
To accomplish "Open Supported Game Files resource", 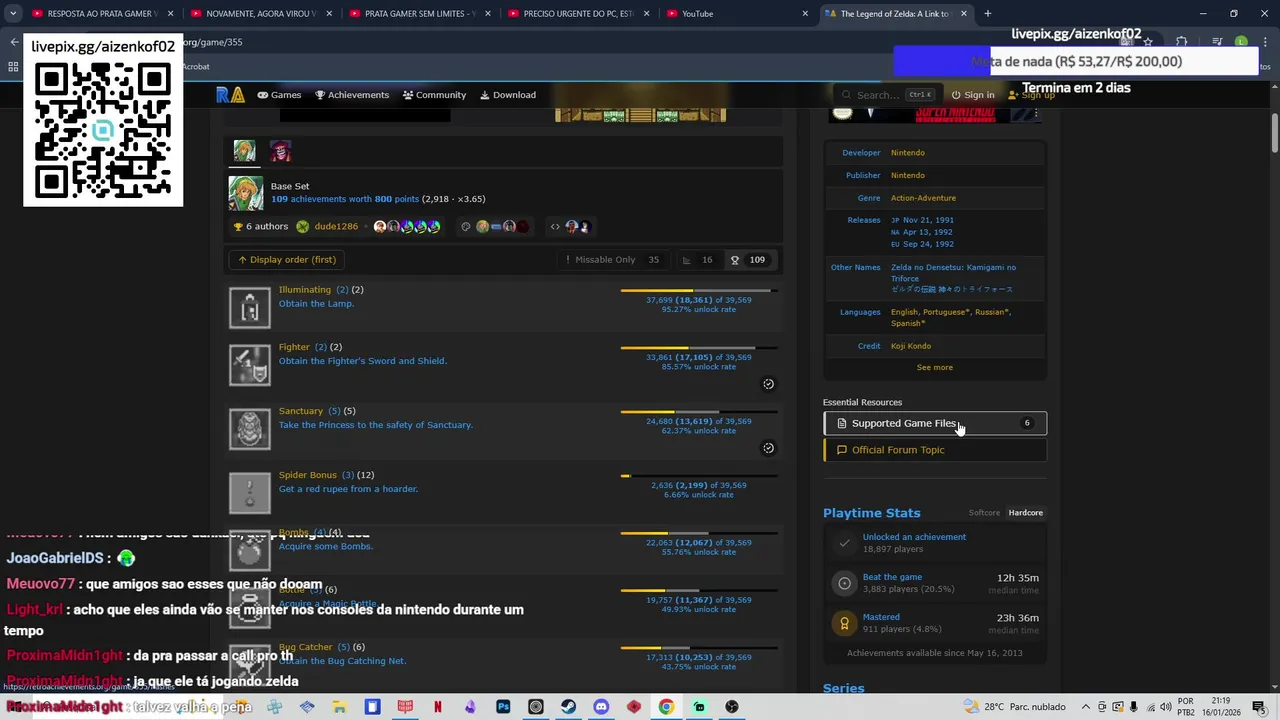I will coord(935,424).
